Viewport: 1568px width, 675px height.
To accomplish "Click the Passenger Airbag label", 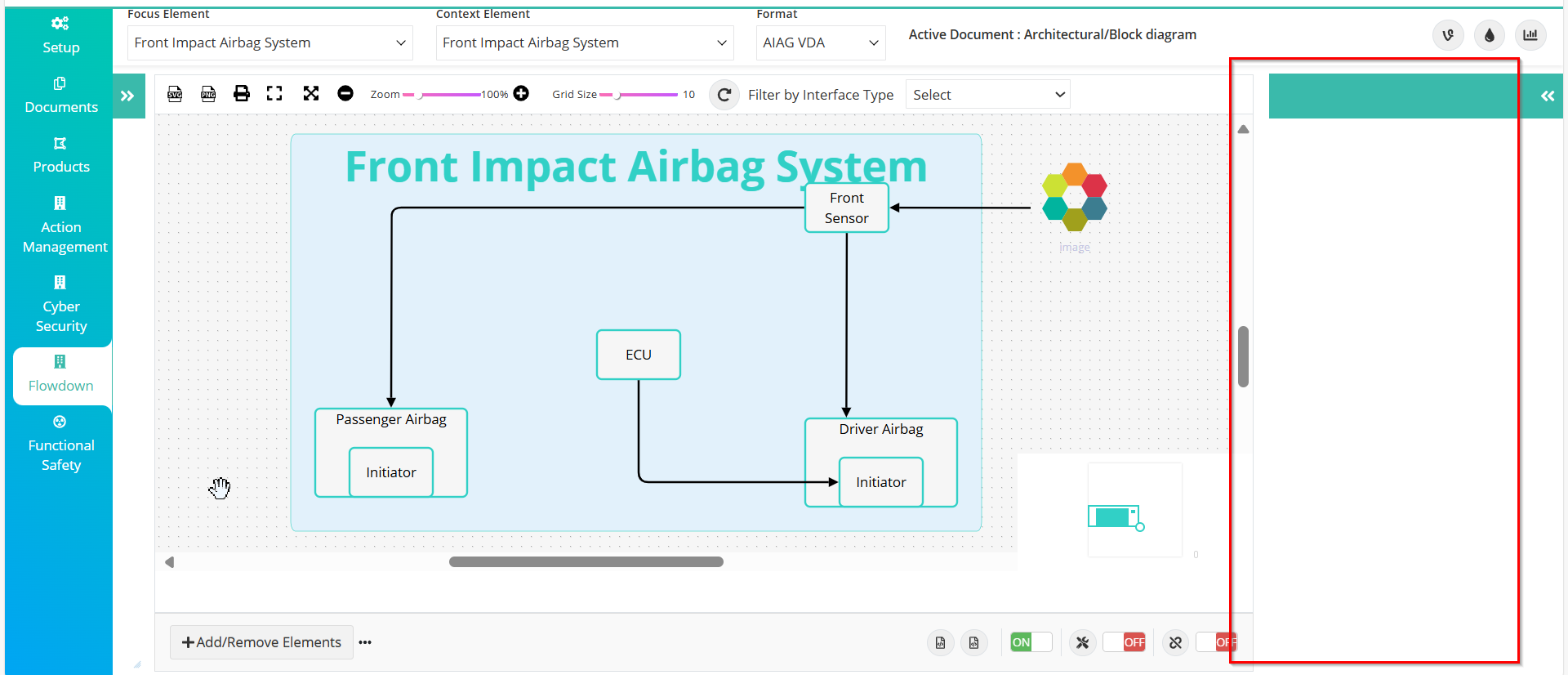I will tap(391, 419).
